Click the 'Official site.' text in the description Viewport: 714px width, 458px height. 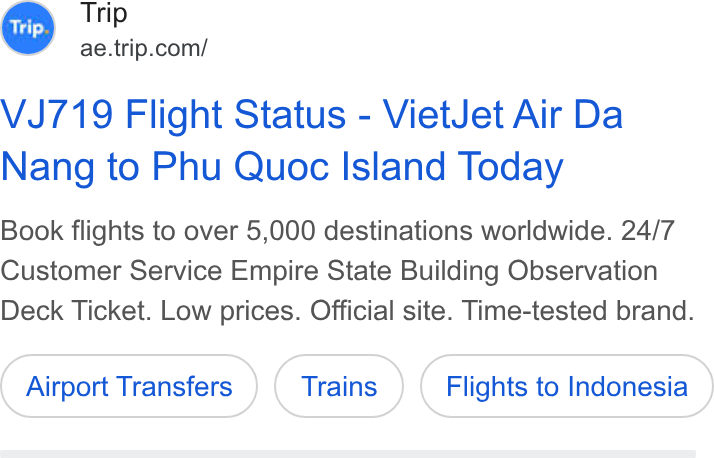382,310
